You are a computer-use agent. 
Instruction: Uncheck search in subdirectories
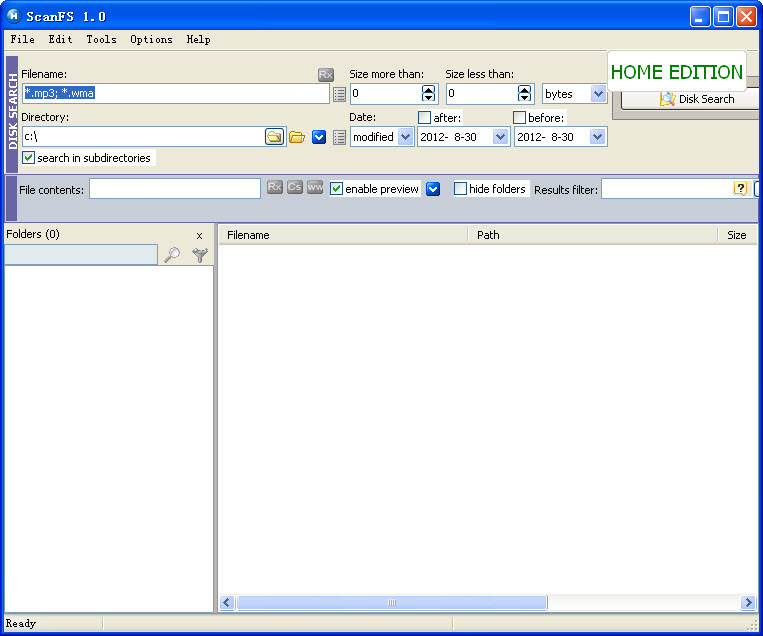(29, 158)
